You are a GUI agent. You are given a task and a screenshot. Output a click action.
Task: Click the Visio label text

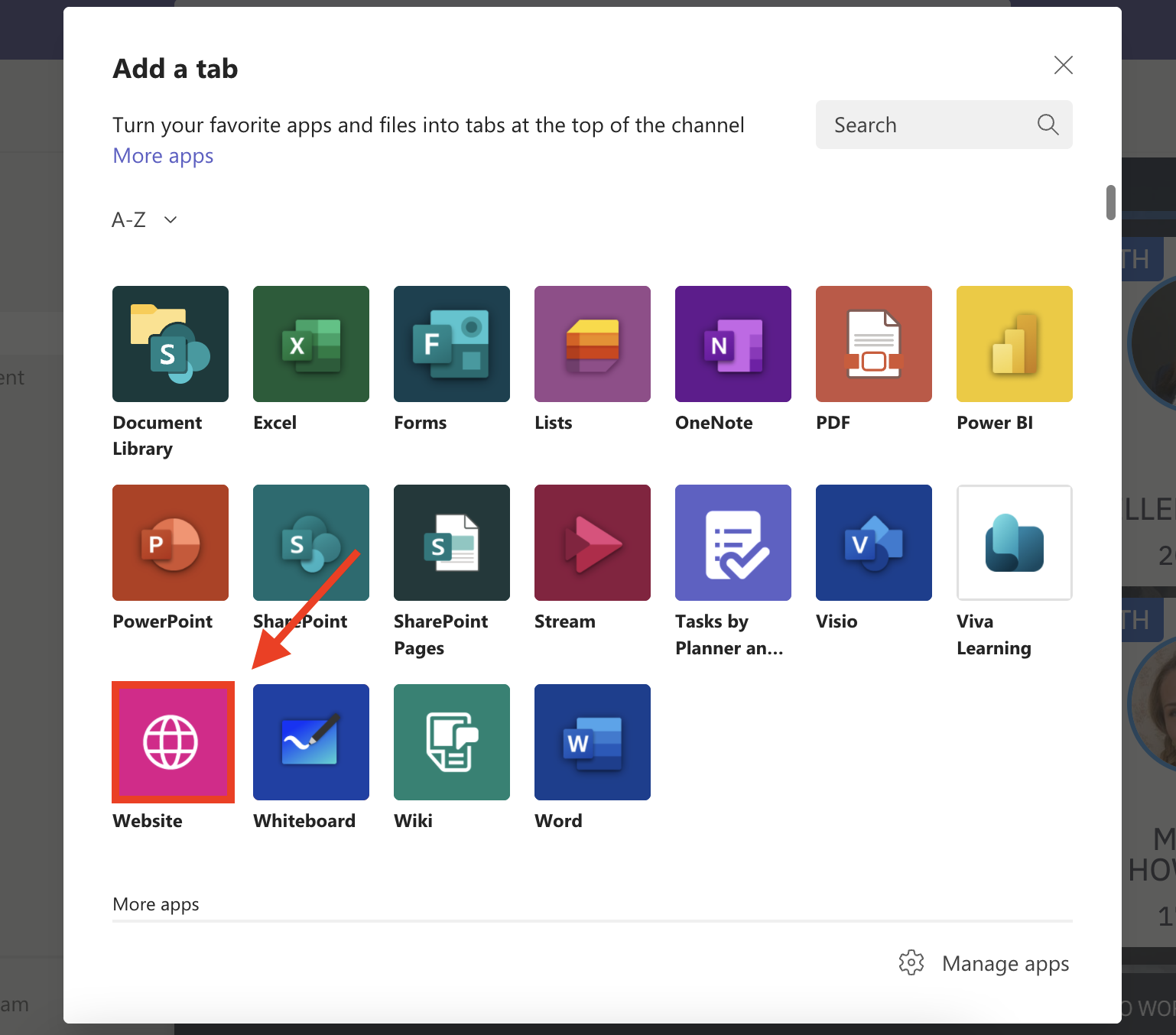[x=837, y=621]
